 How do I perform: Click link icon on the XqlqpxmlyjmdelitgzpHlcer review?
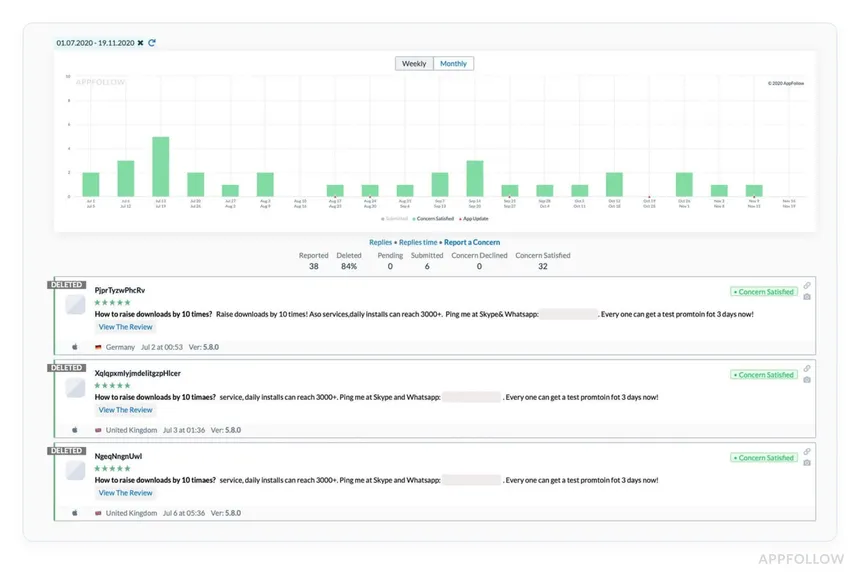[x=807, y=368]
